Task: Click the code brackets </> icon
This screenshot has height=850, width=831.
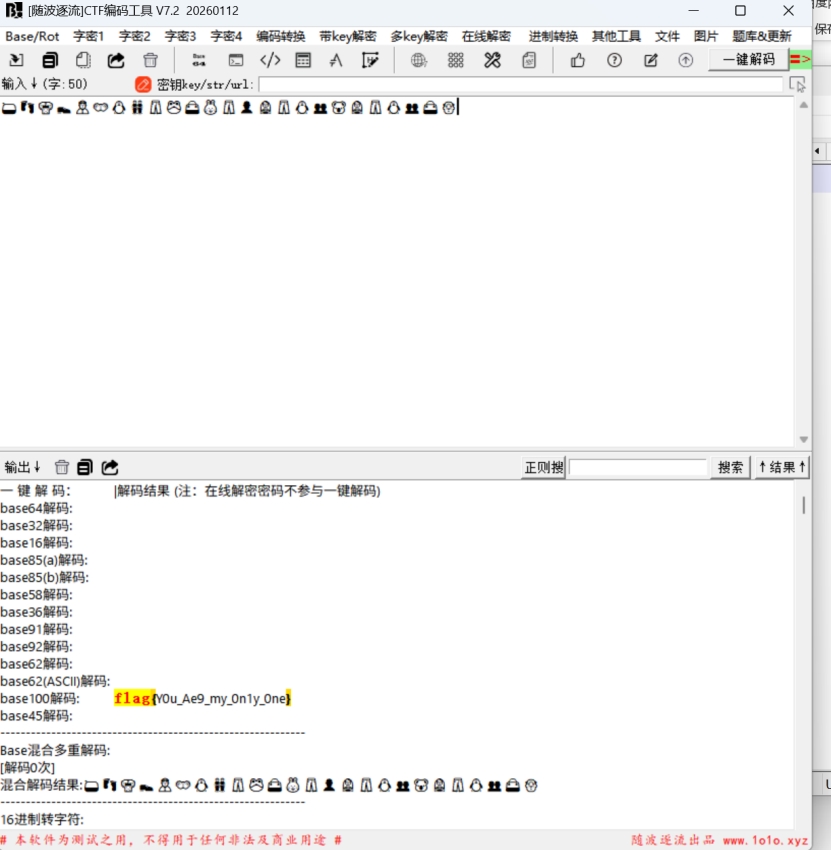Action: (x=270, y=60)
